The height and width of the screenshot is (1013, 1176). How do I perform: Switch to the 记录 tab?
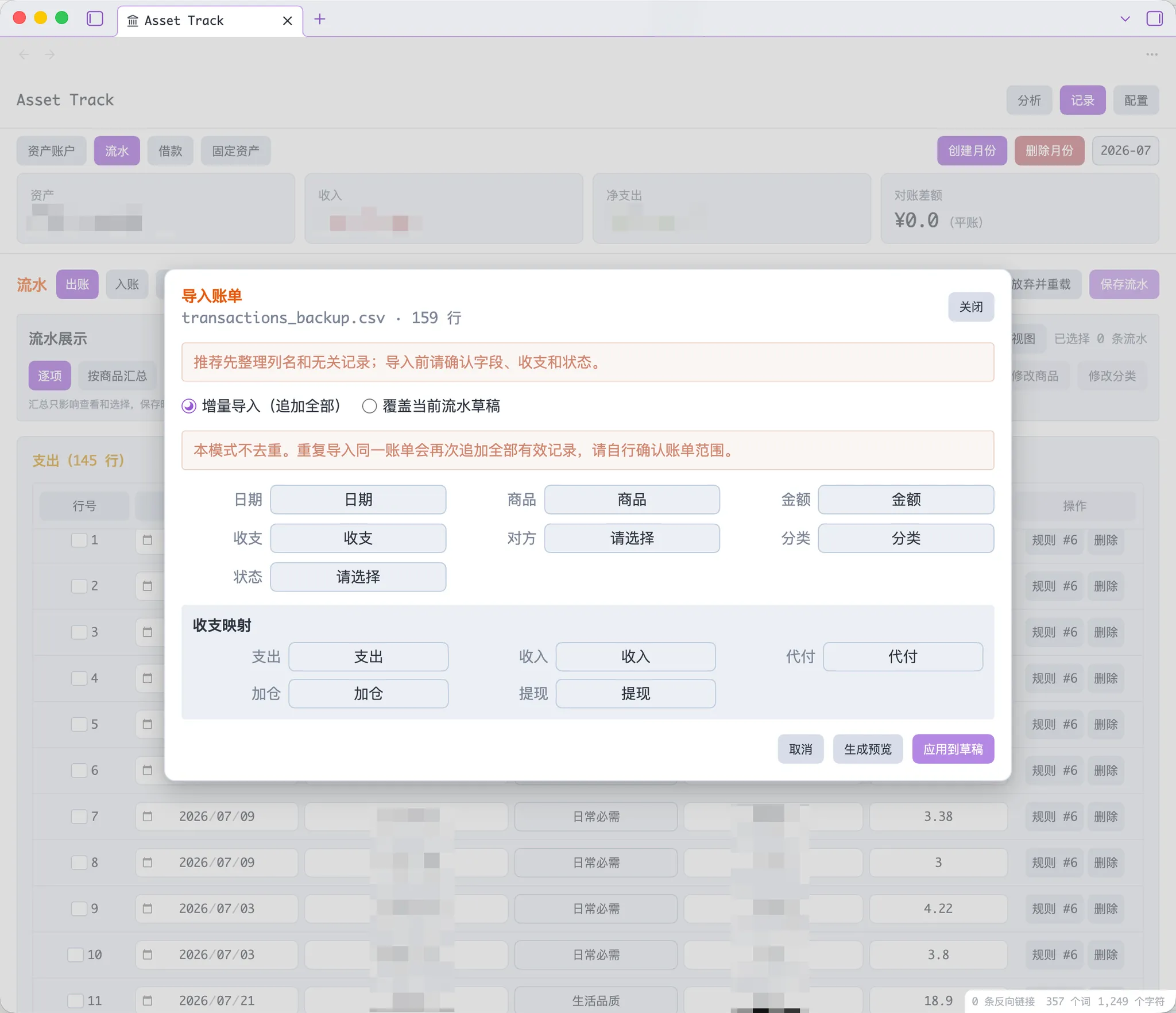click(x=1082, y=100)
